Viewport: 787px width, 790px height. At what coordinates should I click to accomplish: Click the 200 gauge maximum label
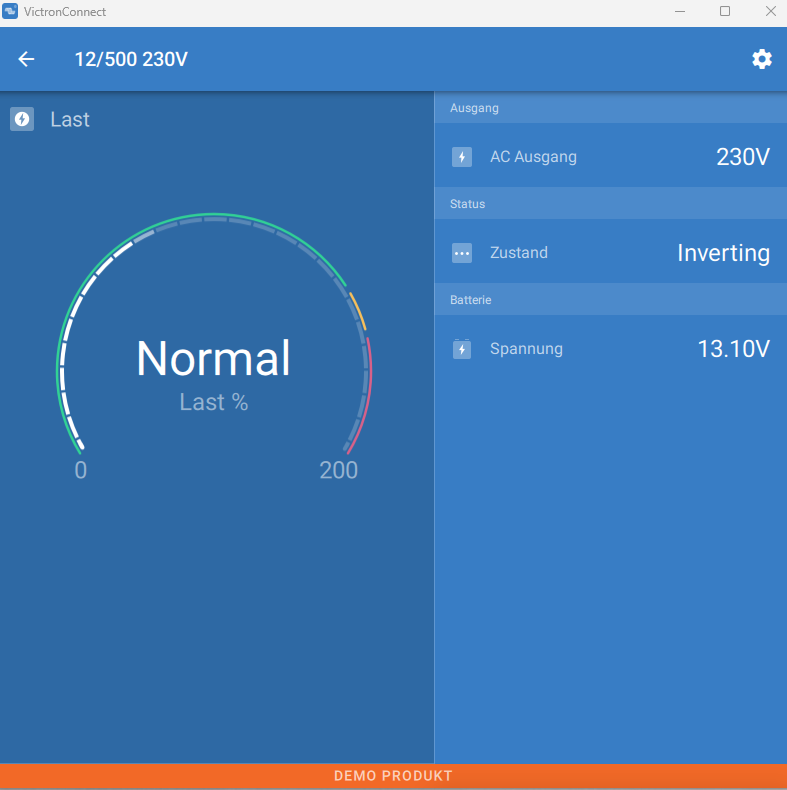coord(339,470)
